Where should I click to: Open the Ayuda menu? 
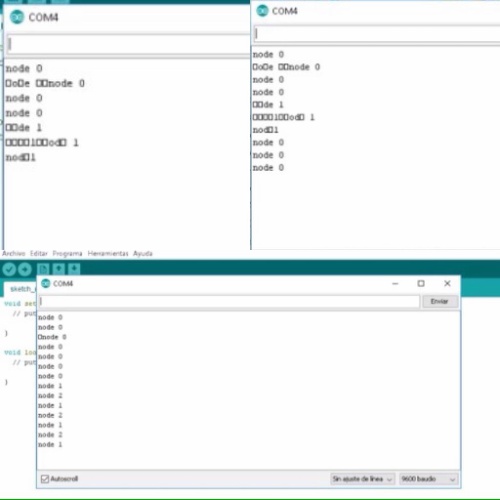coord(143,253)
